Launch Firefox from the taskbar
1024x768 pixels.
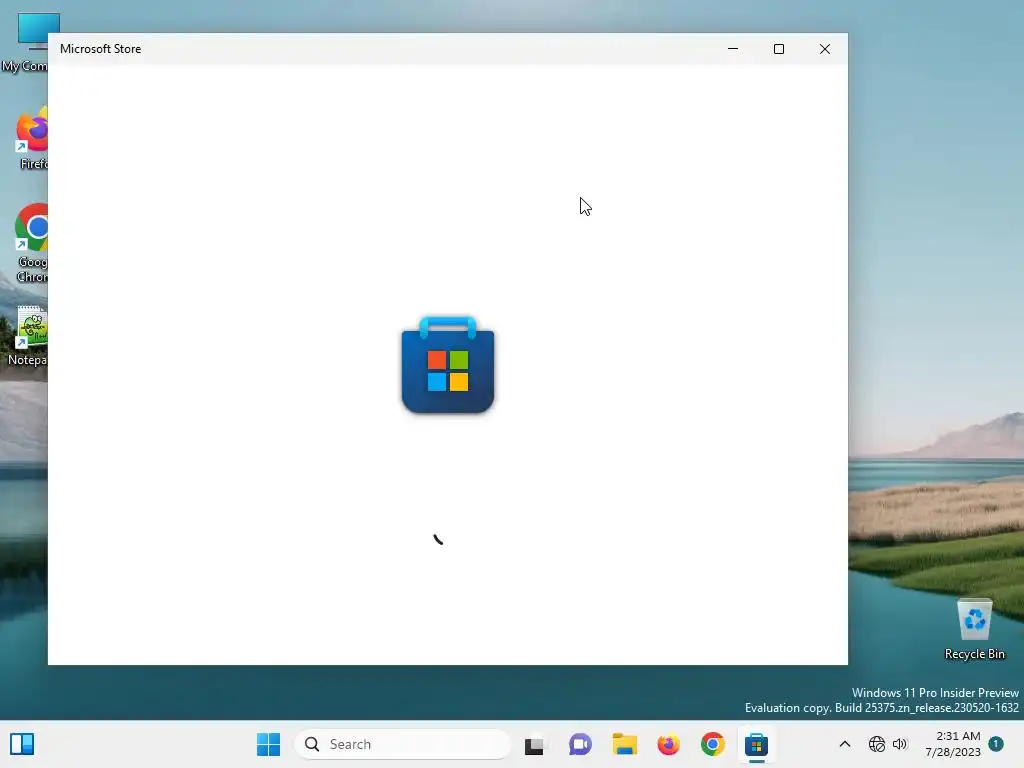[669, 744]
